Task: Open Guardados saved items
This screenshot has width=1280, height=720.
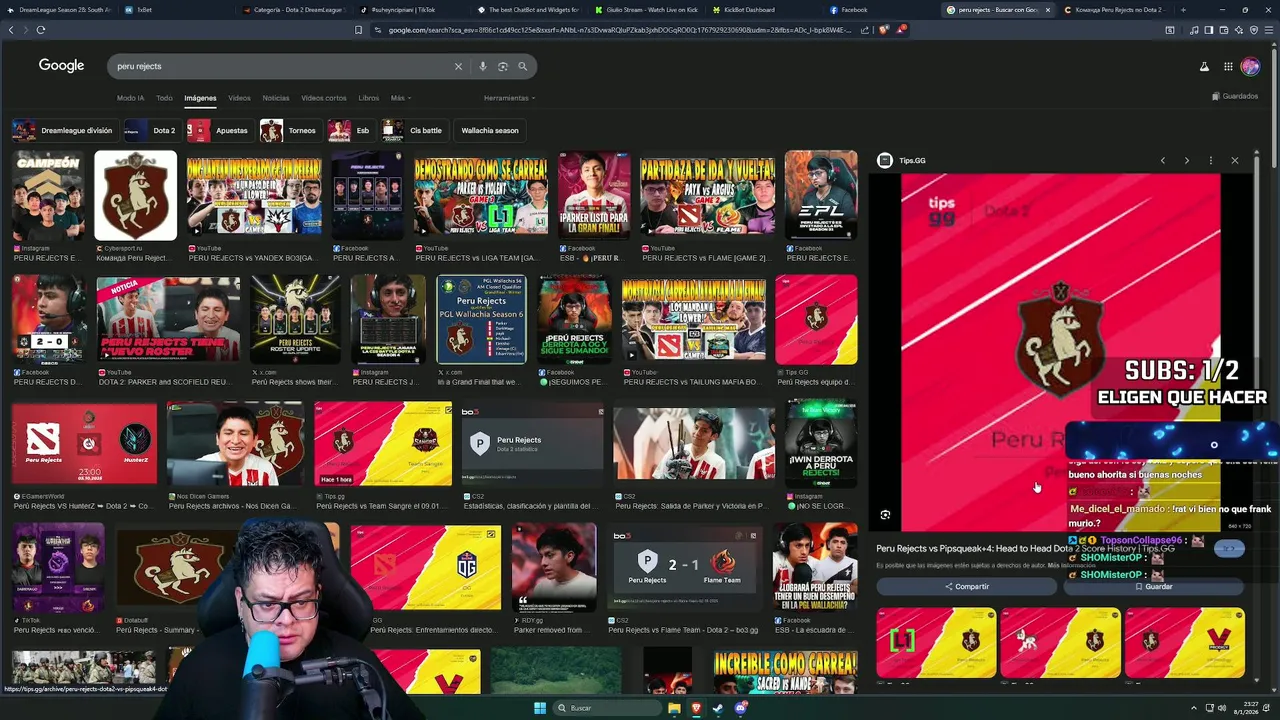Action: (x=1235, y=96)
